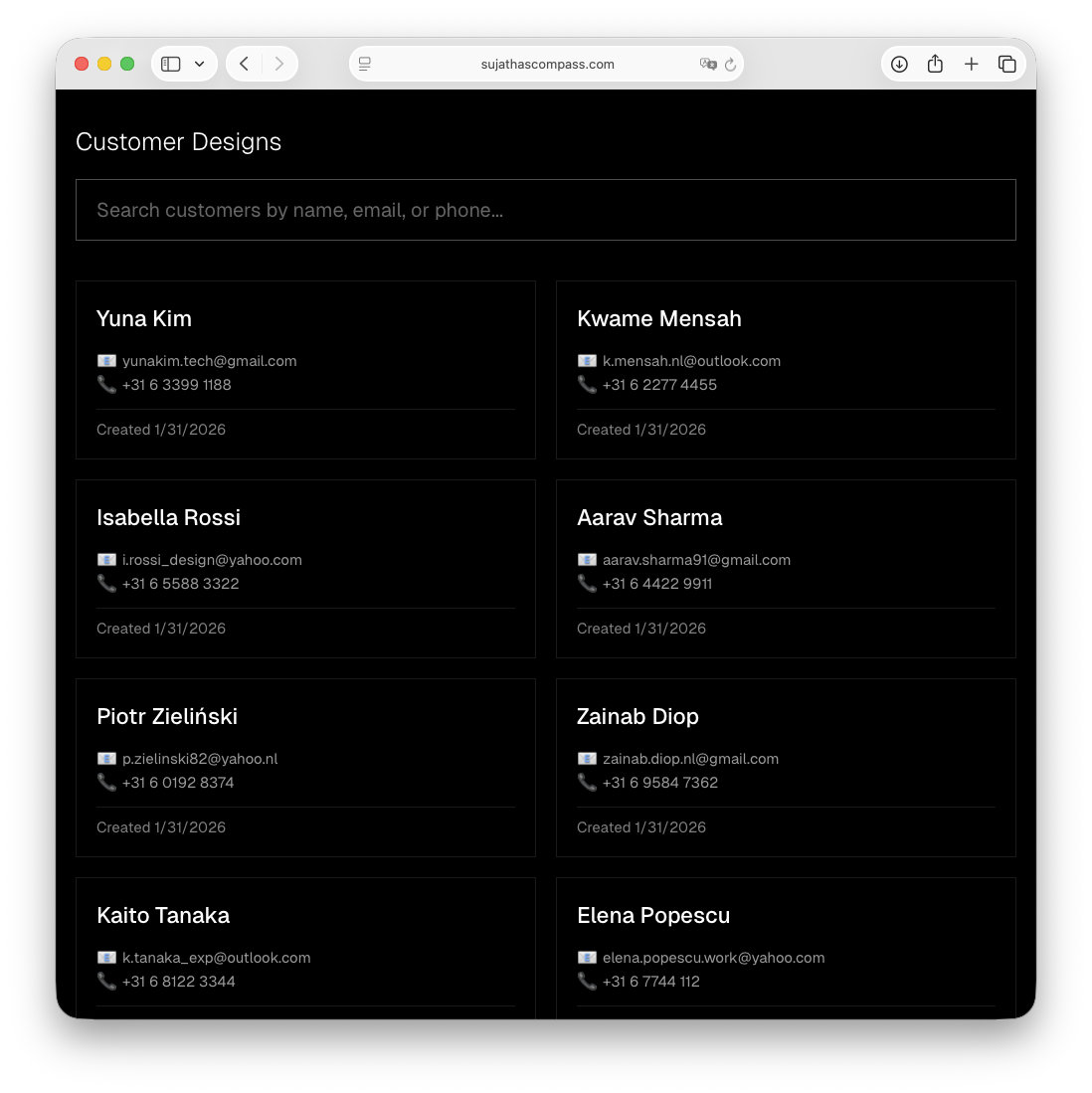Open the Yuna Kim customer card
This screenshot has width=1092, height=1093.
(x=305, y=369)
